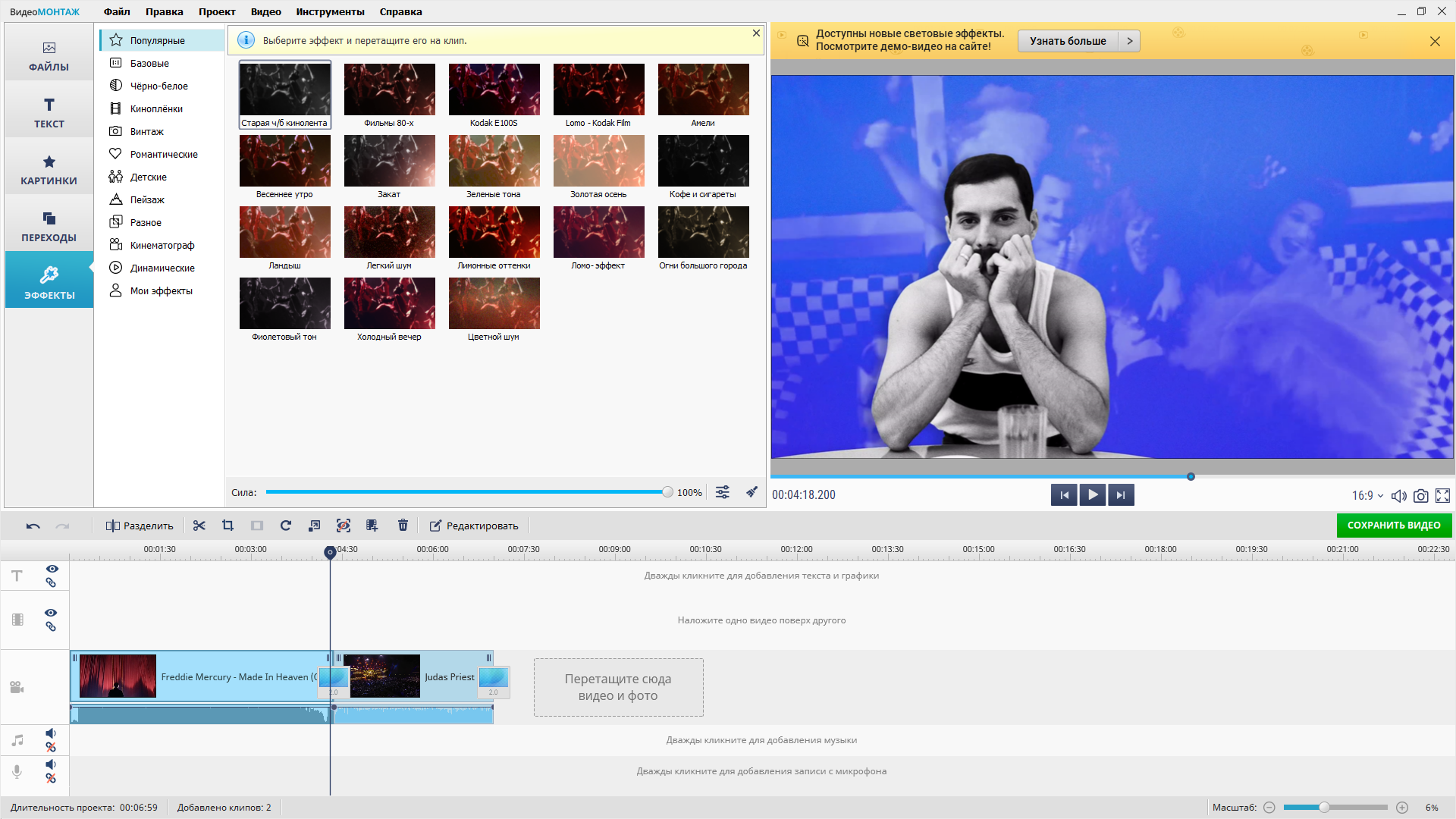Viewport: 1456px width, 819px height.
Task: Toggle microphone track link icon
Action: [51, 778]
